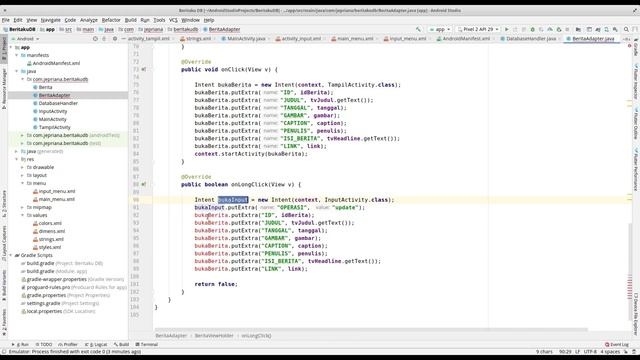Image resolution: width=640 pixels, height=360 pixels.
Task: Collapse the Gradle Scripts node
Action: (x=11, y=255)
